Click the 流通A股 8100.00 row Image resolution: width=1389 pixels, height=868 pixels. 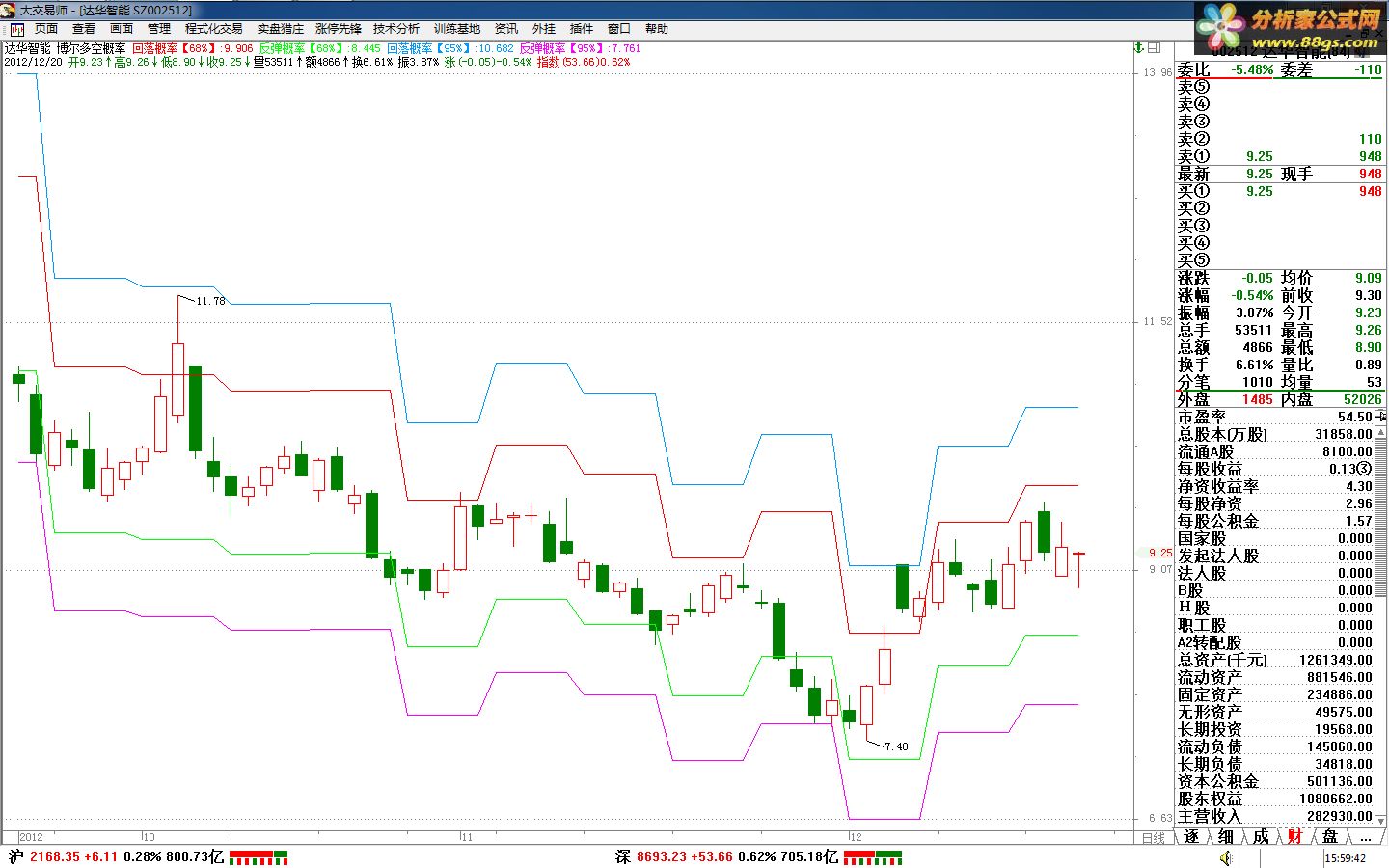1275,451
